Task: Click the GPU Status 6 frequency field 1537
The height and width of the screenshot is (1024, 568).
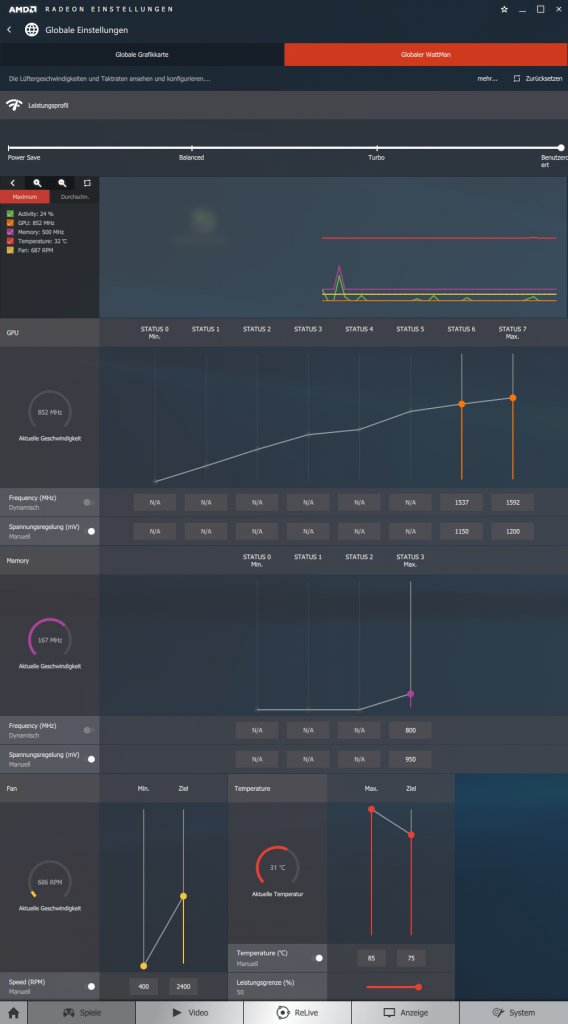Action: [462, 502]
